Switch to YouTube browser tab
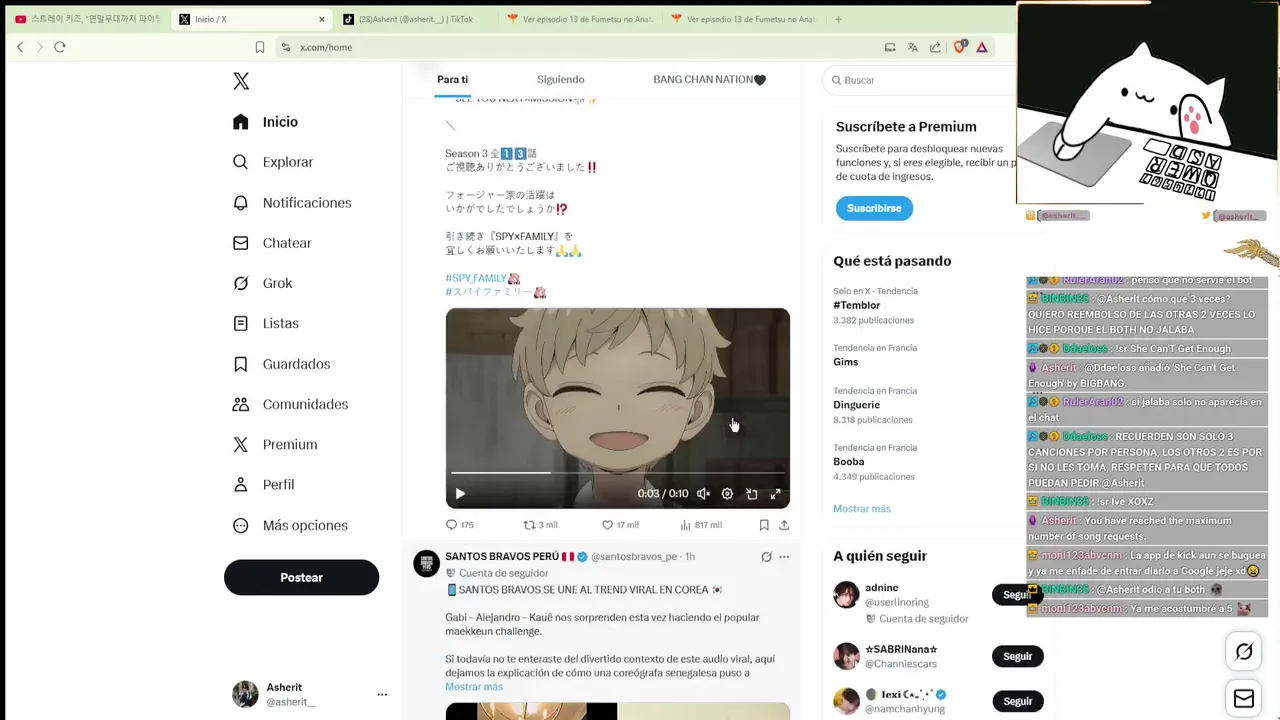 pos(87,19)
